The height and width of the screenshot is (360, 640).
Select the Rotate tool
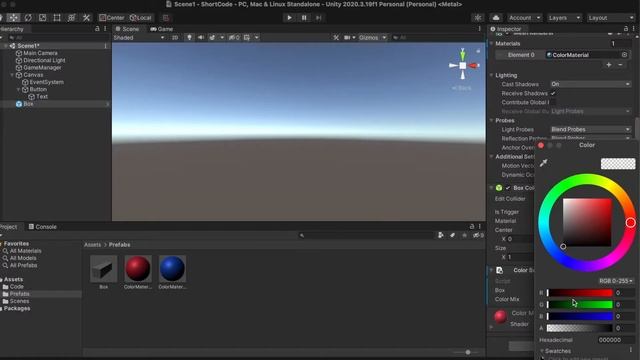28,18
